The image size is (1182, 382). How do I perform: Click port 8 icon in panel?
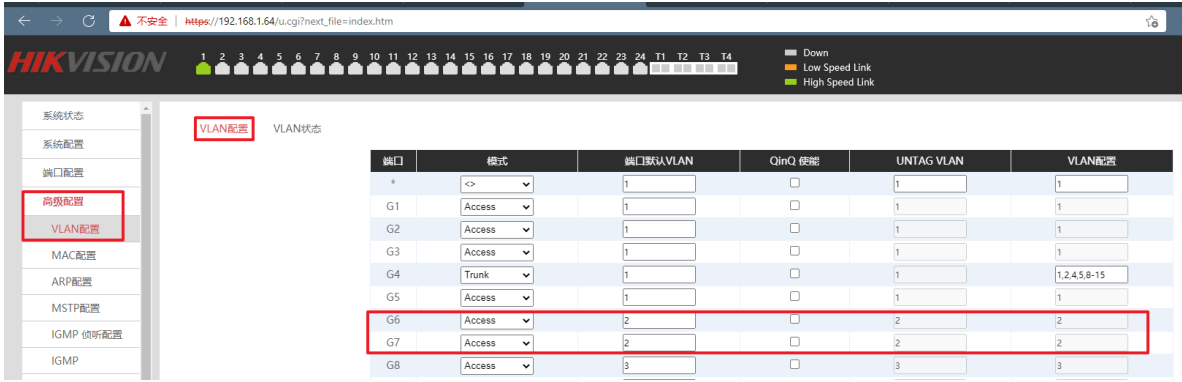coord(336,69)
